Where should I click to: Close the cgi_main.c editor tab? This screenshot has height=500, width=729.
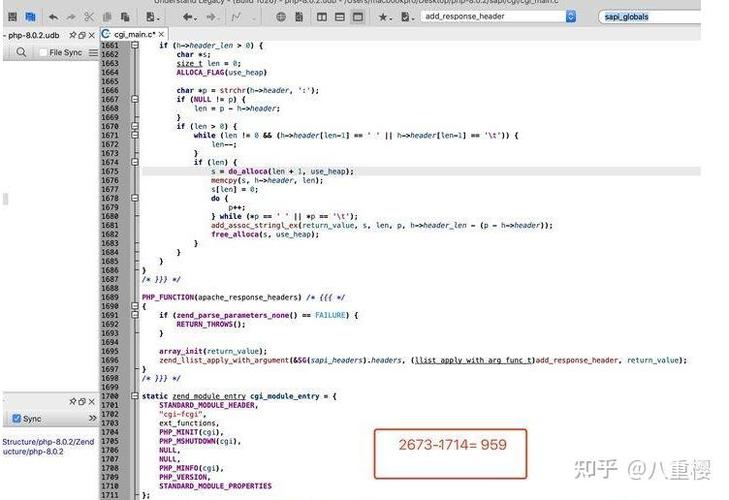click(x=163, y=34)
